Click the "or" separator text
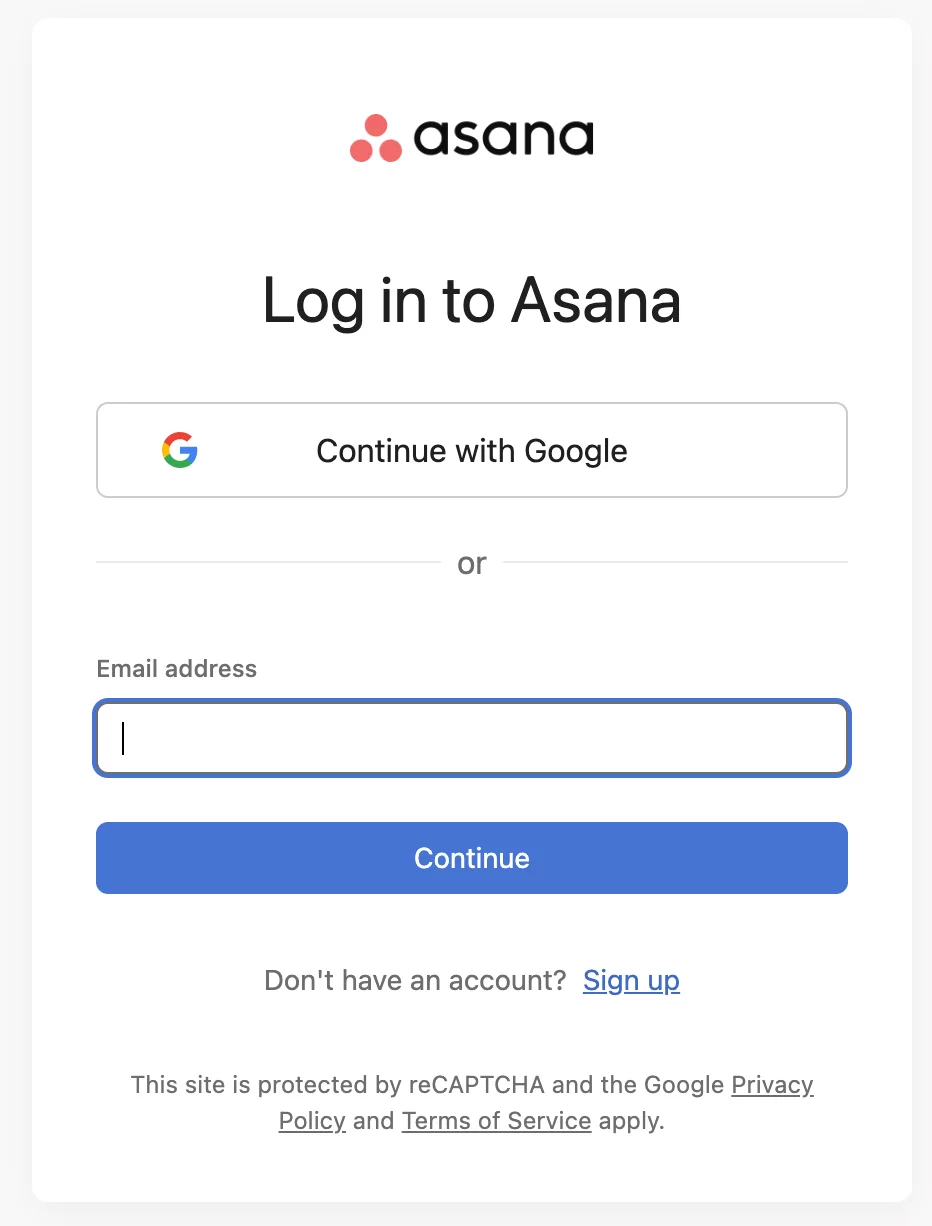Viewport: 932px width, 1226px height. tap(472, 564)
